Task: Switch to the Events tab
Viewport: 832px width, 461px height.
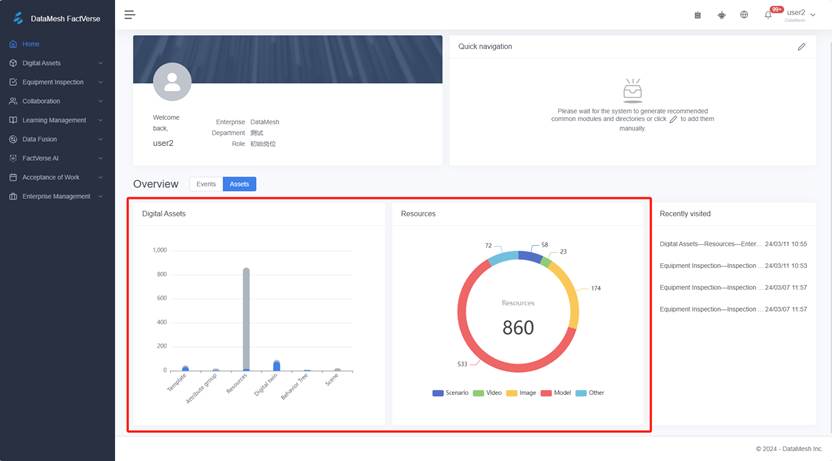Action: pyautogui.click(x=206, y=184)
